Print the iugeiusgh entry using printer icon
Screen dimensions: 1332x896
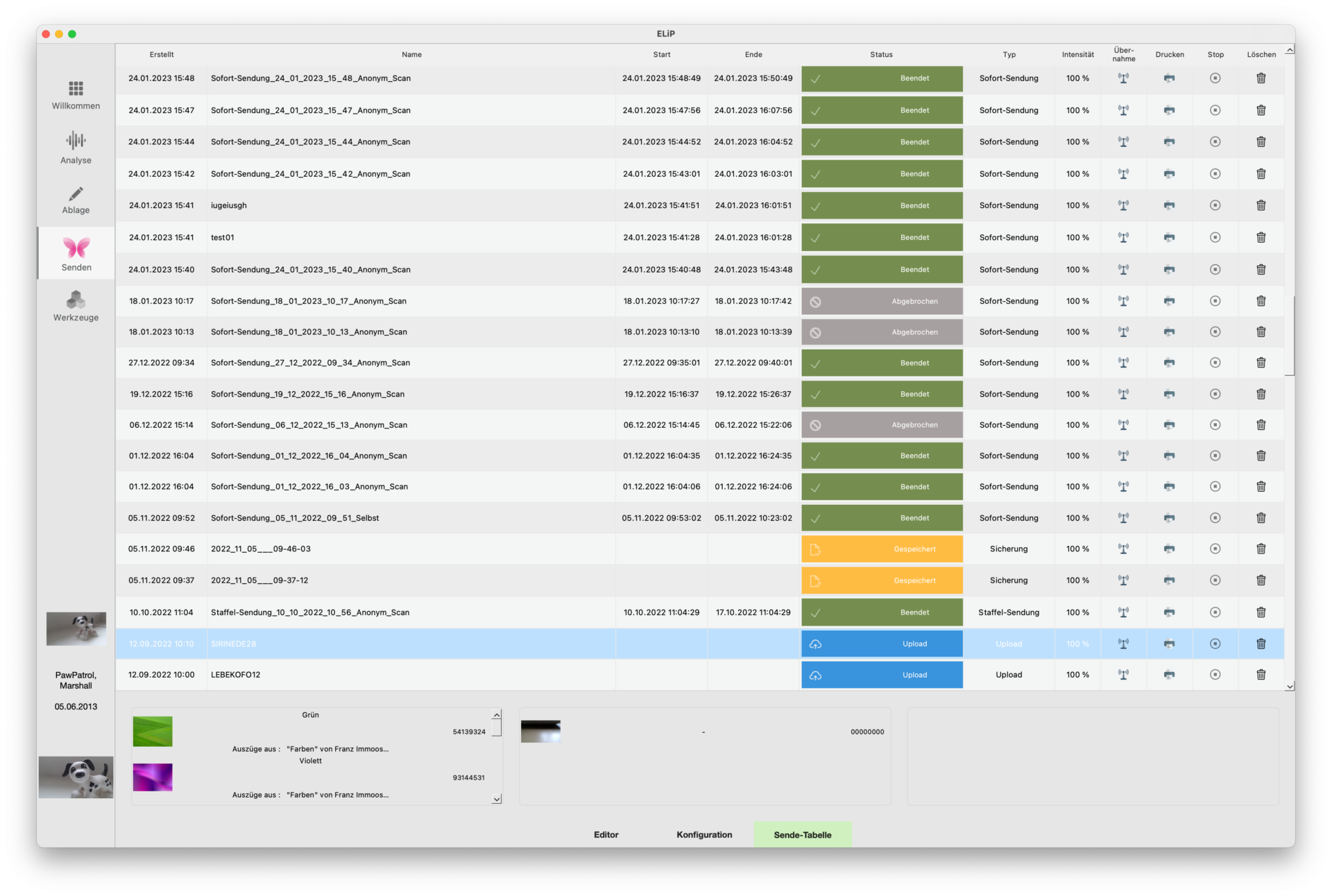click(1169, 205)
